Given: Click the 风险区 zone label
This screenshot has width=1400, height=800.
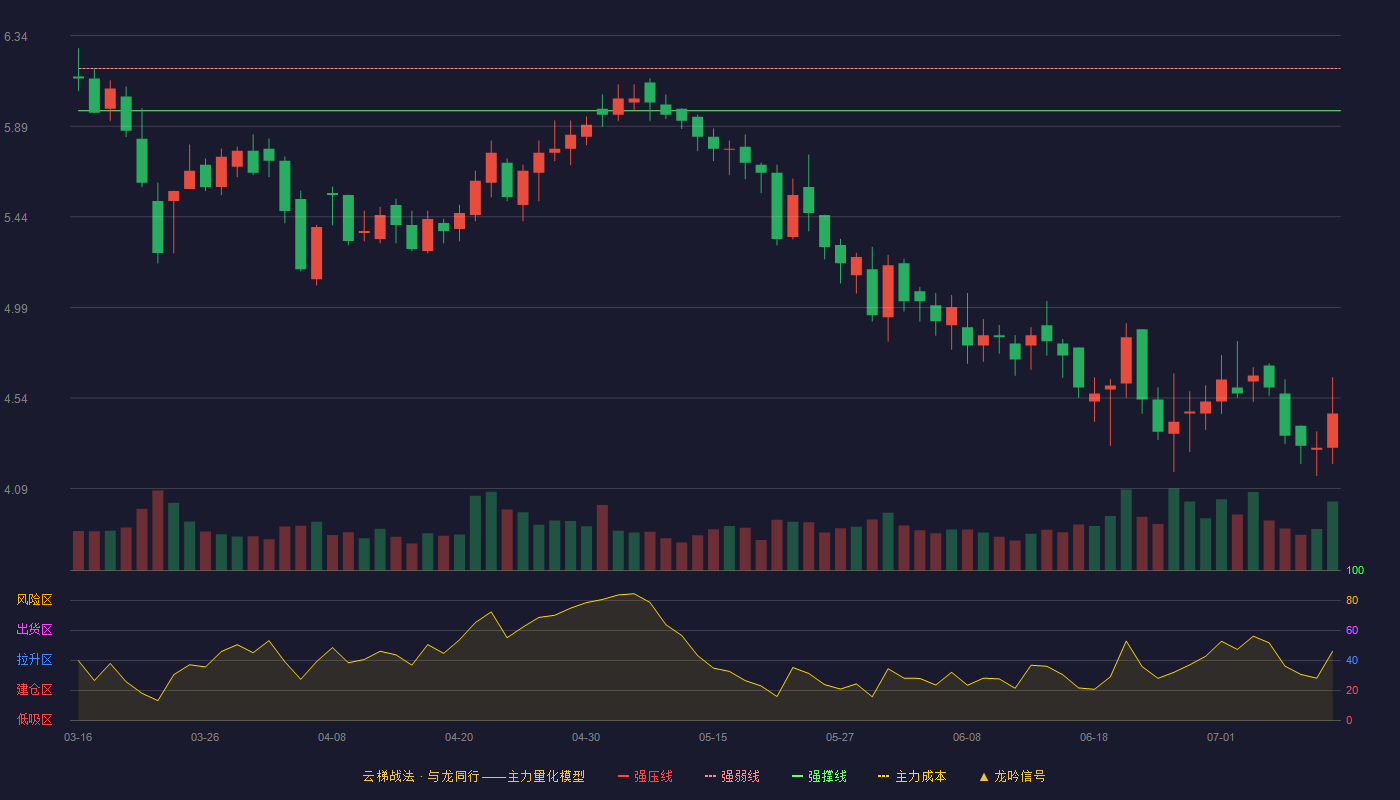Looking at the screenshot, I should point(35,600).
